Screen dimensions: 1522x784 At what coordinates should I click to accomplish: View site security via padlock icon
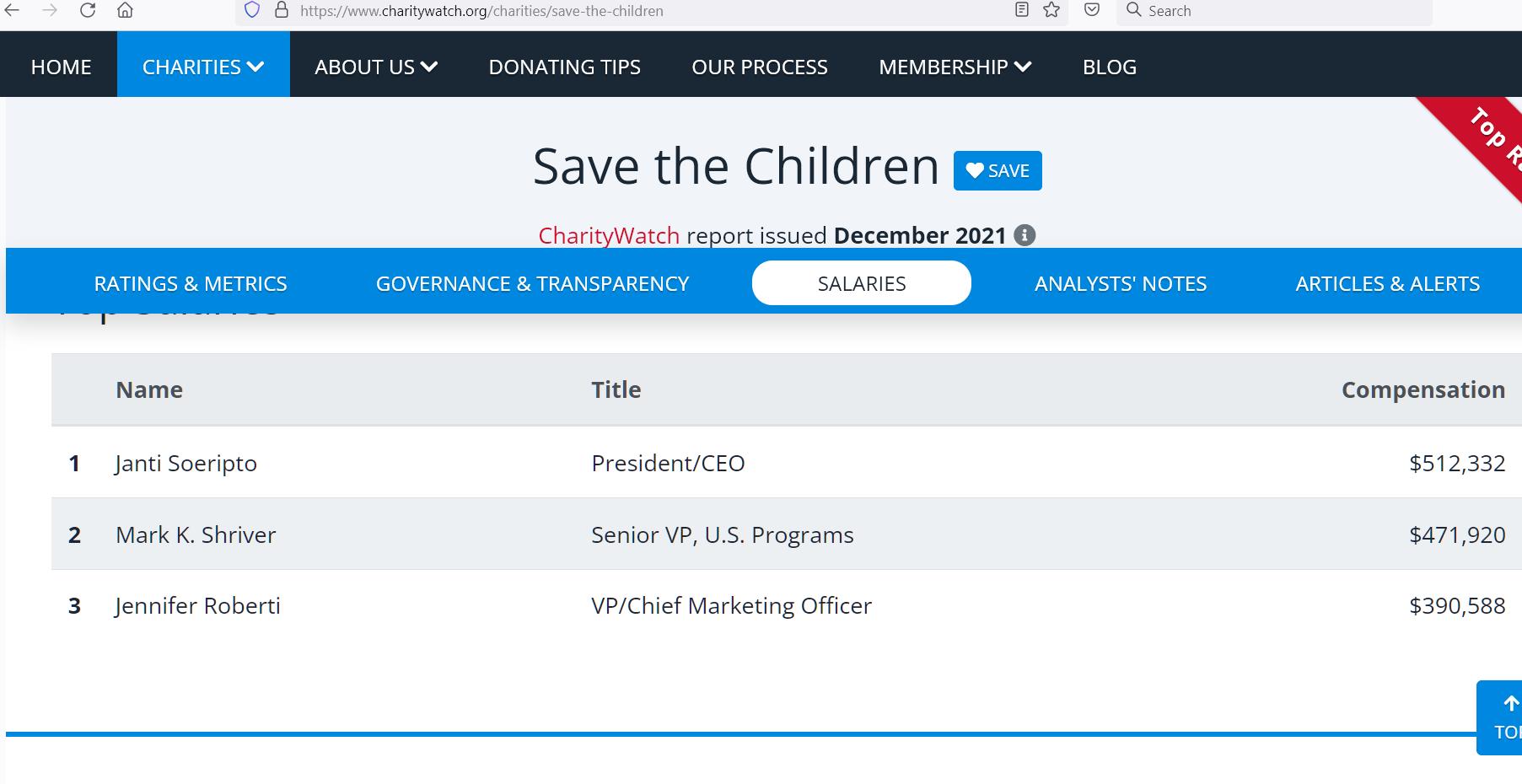tap(282, 10)
